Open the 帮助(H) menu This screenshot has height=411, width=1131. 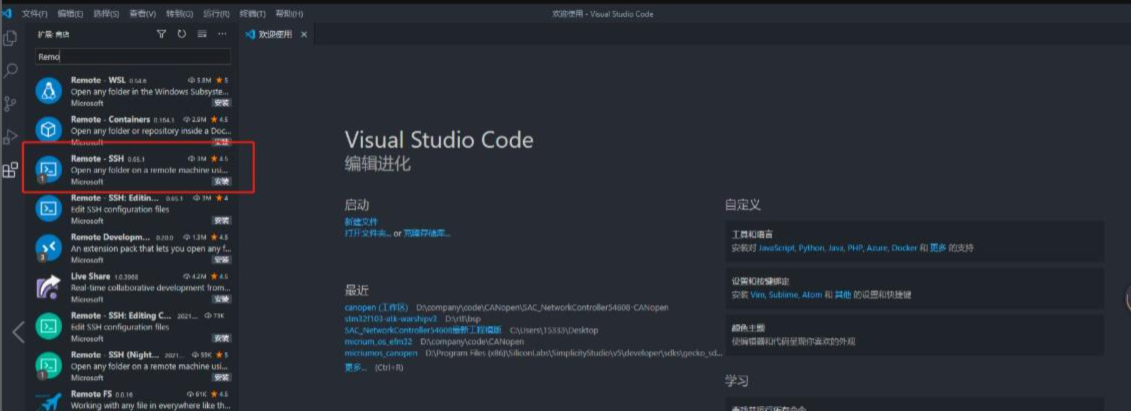point(289,14)
